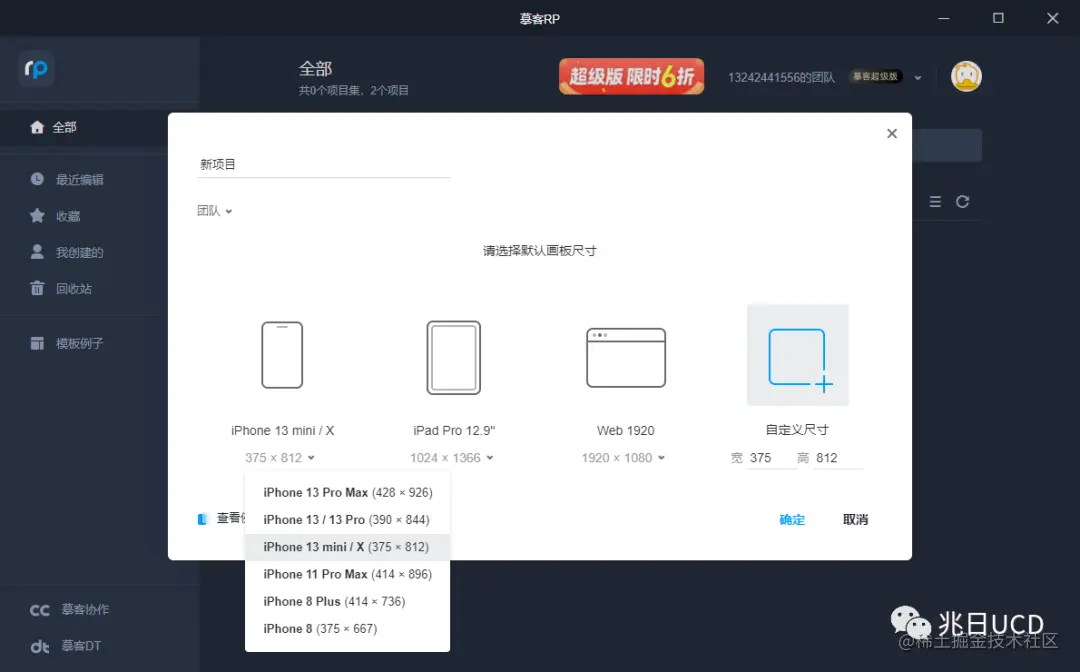Click the iPad Pro 12.9" label

[454, 431]
